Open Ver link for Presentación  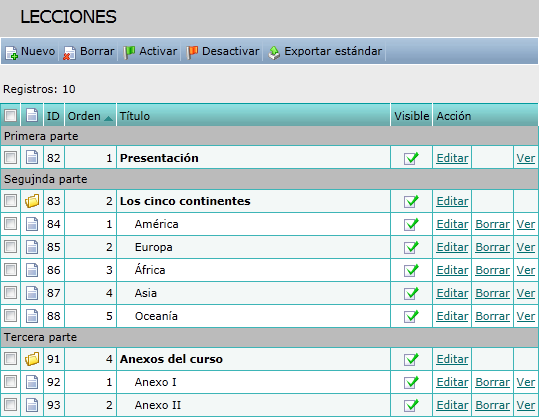pos(526,158)
